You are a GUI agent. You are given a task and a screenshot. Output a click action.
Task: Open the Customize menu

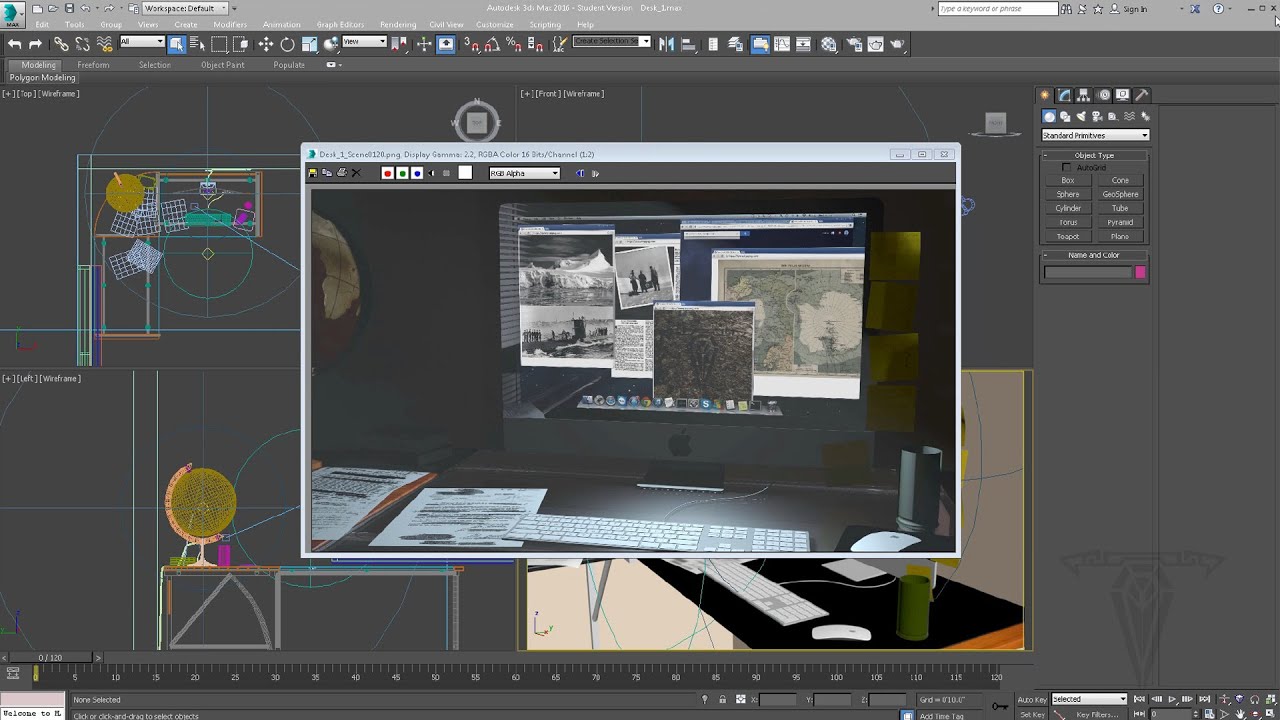coord(494,24)
